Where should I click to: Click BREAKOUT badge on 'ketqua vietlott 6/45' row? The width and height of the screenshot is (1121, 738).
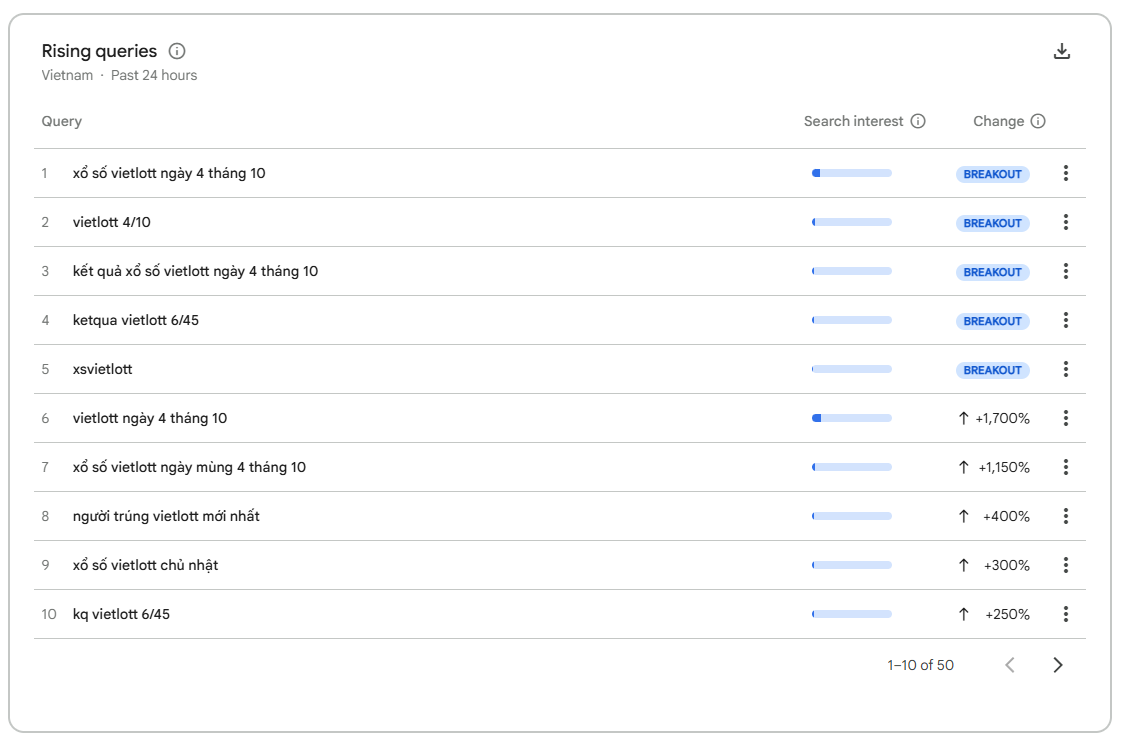point(992,321)
